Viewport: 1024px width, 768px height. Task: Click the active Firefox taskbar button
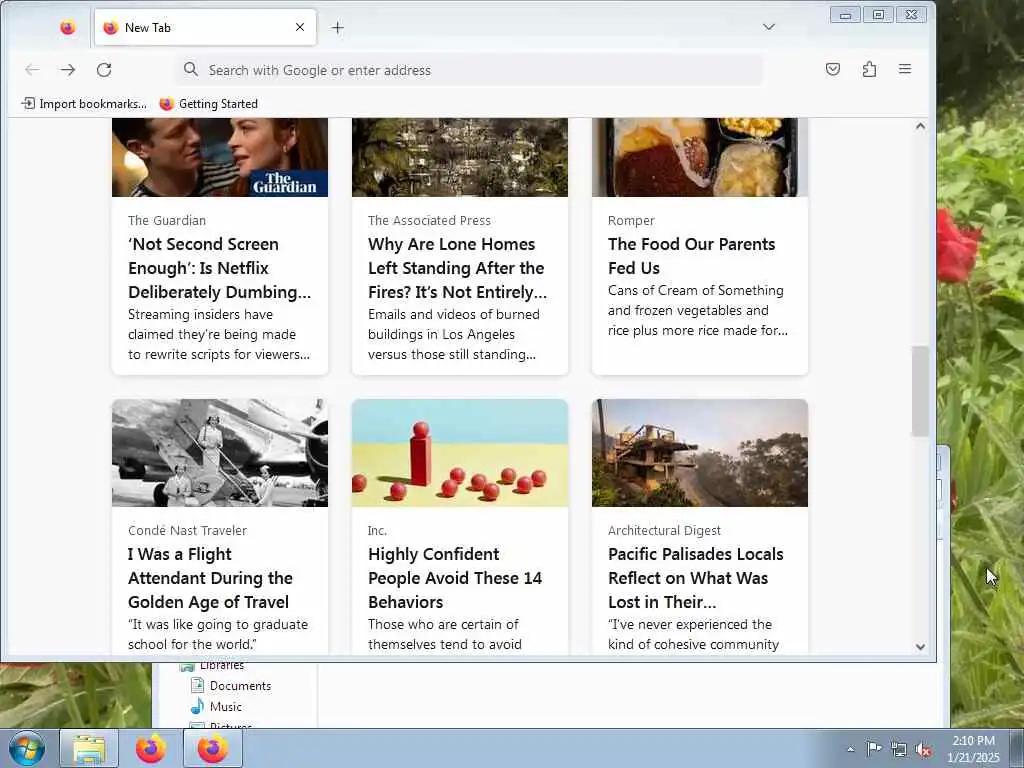click(213, 748)
